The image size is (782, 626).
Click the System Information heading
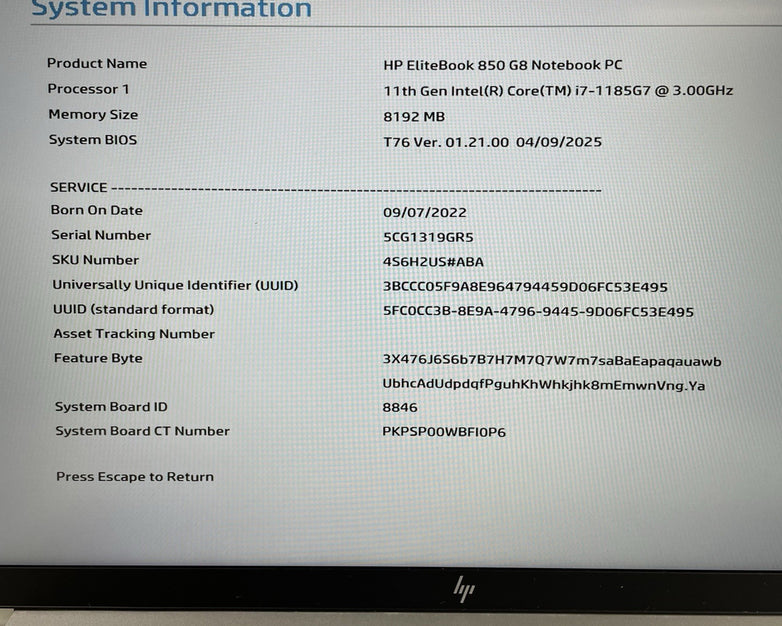[172, 9]
